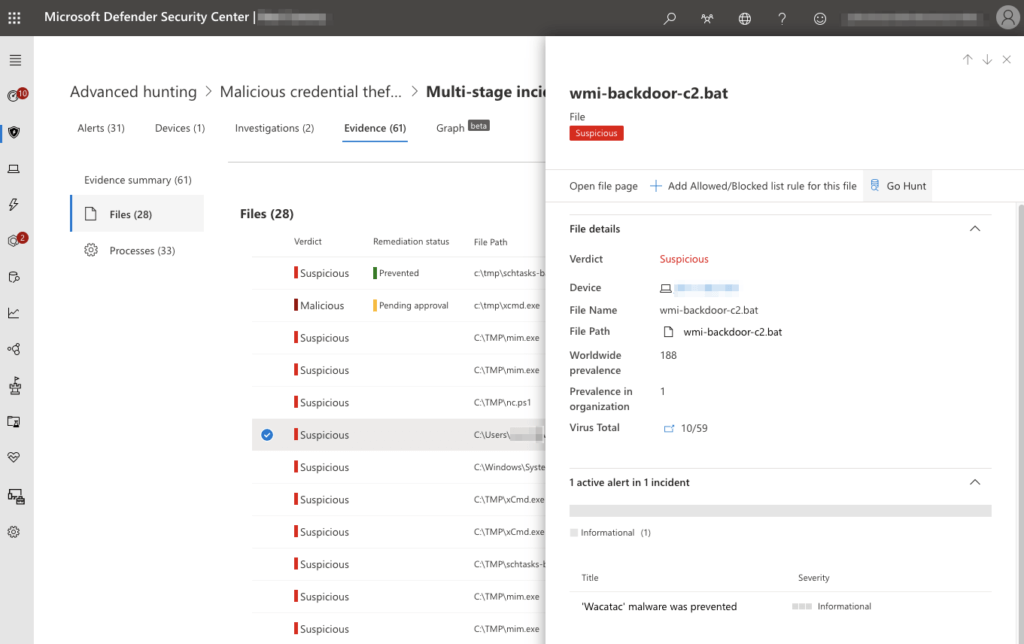Collapse the navigation pane with the hamburger menu

pyautogui.click(x=13, y=60)
